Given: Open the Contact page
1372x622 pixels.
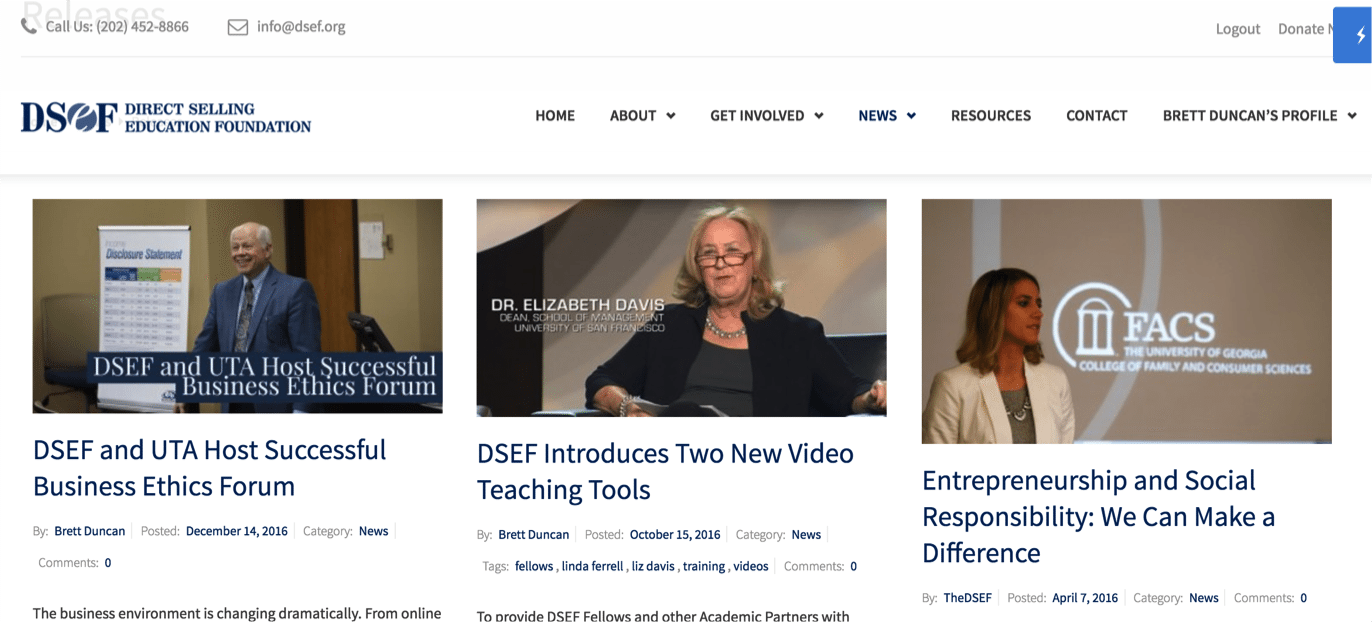Looking at the screenshot, I should (1097, 116).
